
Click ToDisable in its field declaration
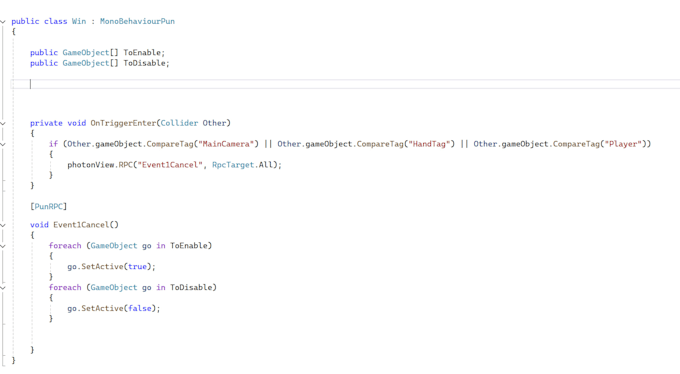(144, 63)
